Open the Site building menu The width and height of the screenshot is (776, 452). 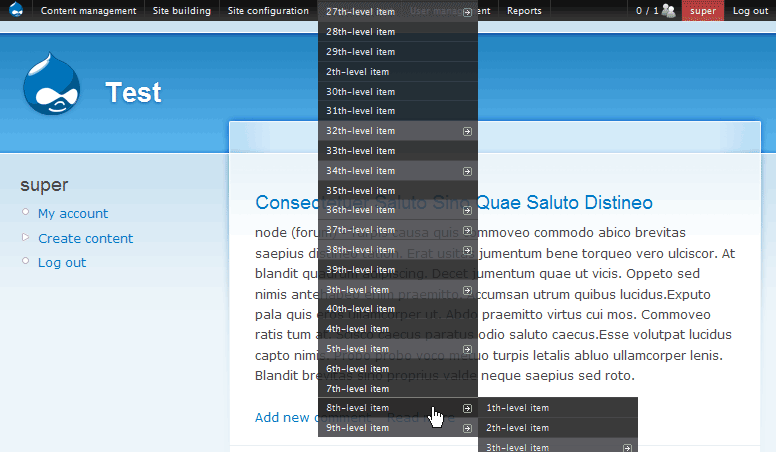pos(182,10)
